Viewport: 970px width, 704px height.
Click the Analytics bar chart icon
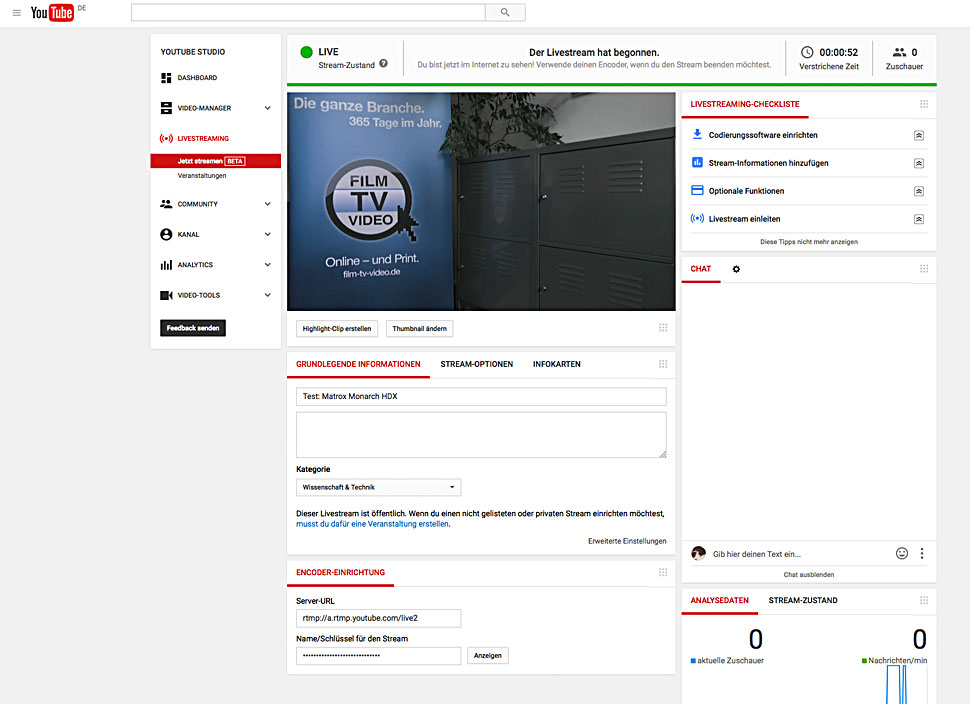point(166,265)
